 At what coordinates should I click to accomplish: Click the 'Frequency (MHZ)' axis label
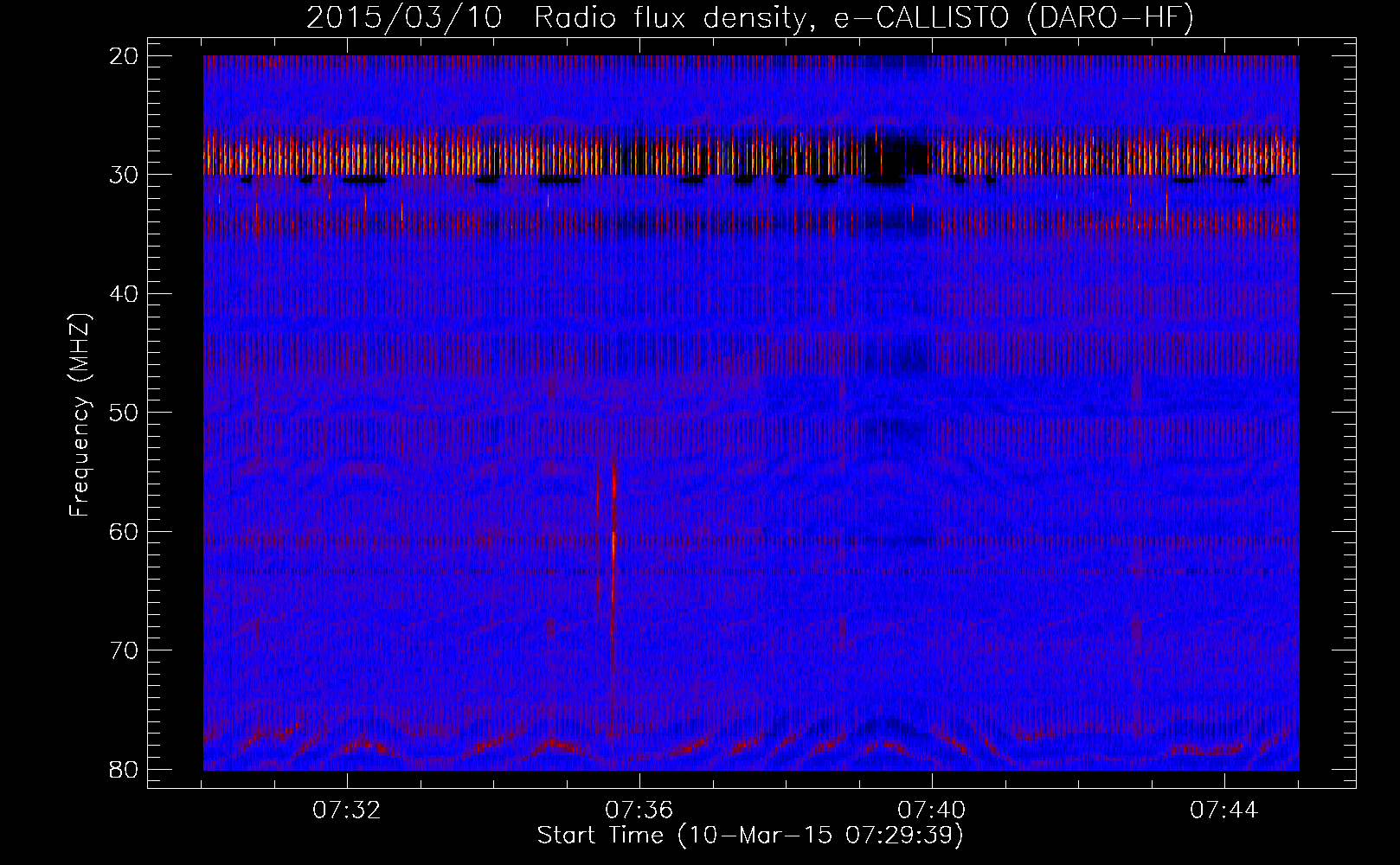(x=80, y=415)
